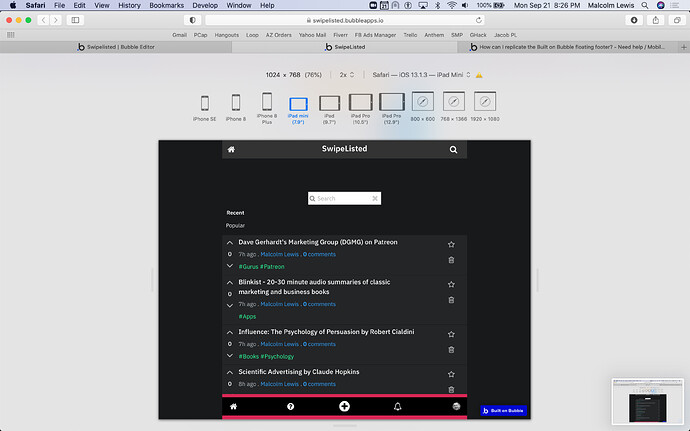
Task: Click the #Apps hashtag
Action: (247, 317)
